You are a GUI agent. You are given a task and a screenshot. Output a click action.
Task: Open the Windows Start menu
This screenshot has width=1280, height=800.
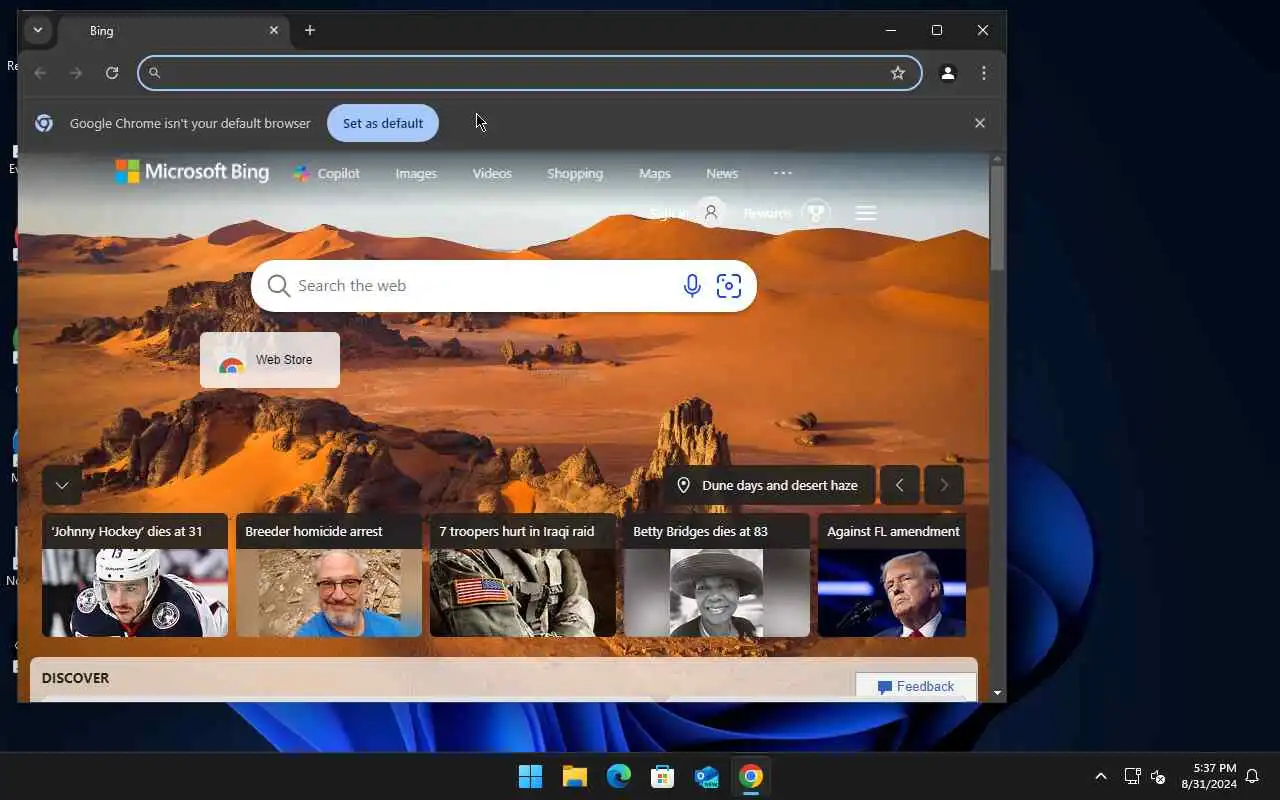530,776
